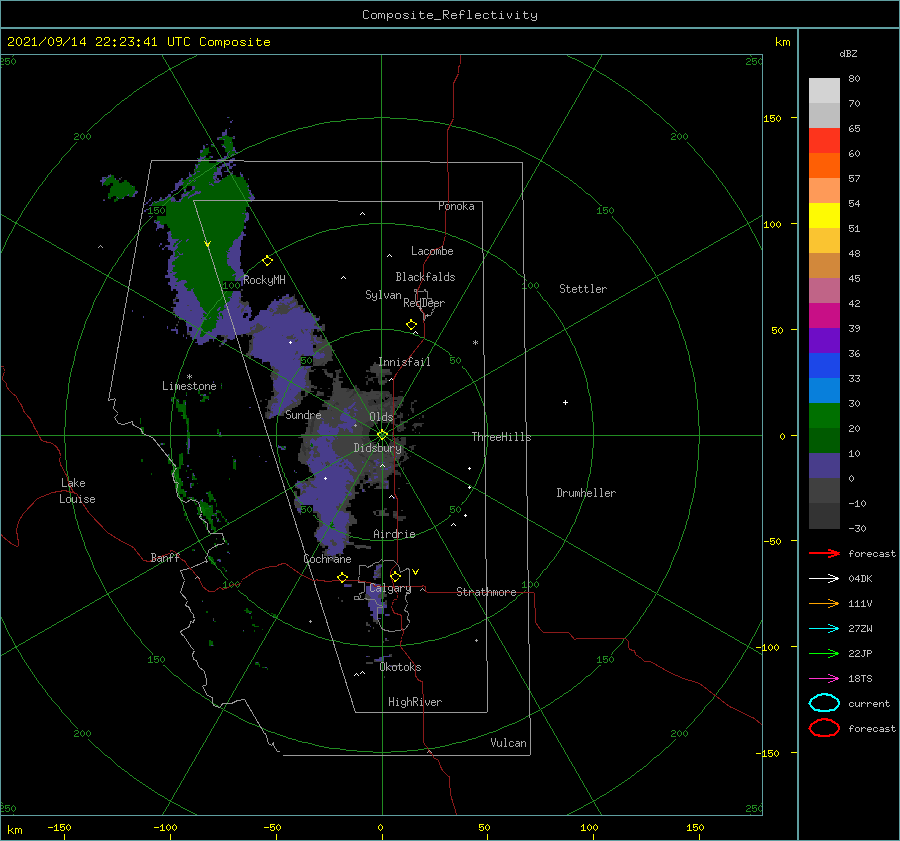The height and width of the screenshot is (841, 900).
Task: Click the yellow diamond marker below RedDeer
Action: pos(412,325)
